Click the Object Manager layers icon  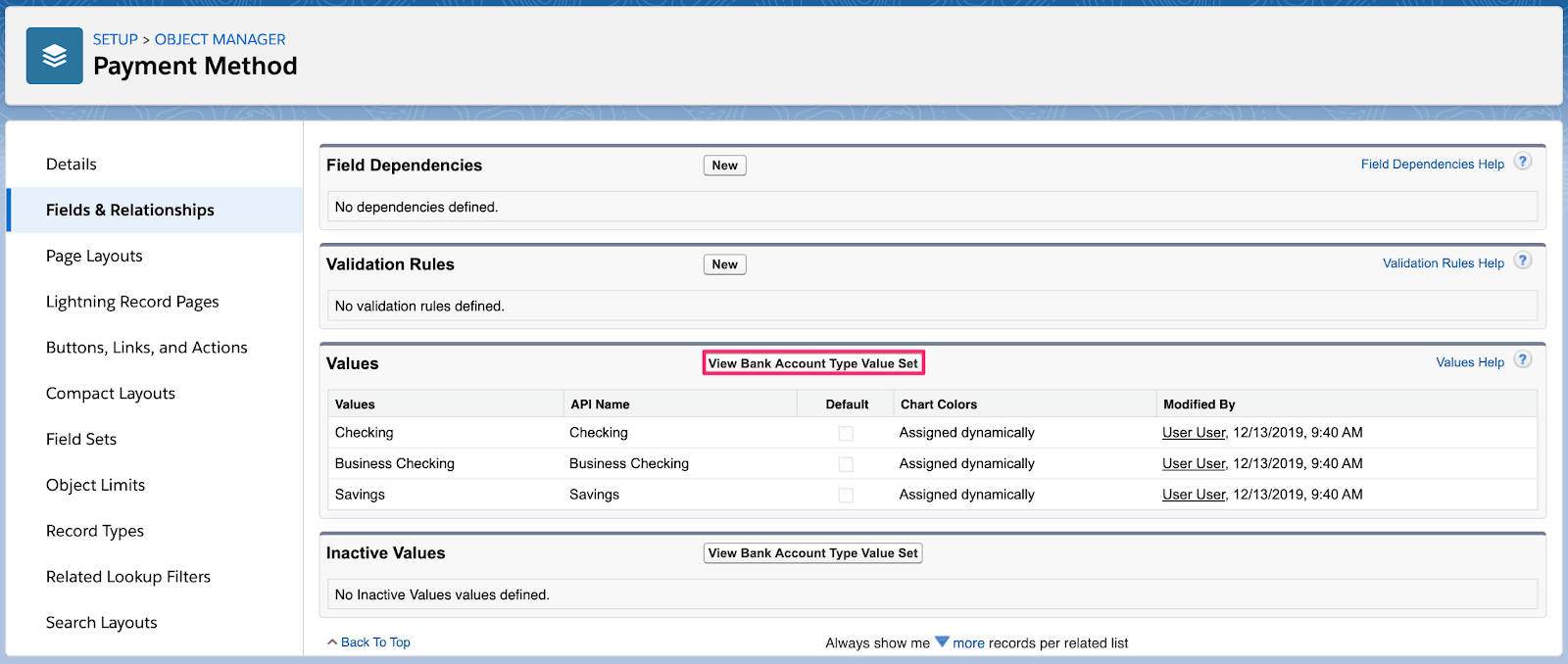click(x=54, y=56)
